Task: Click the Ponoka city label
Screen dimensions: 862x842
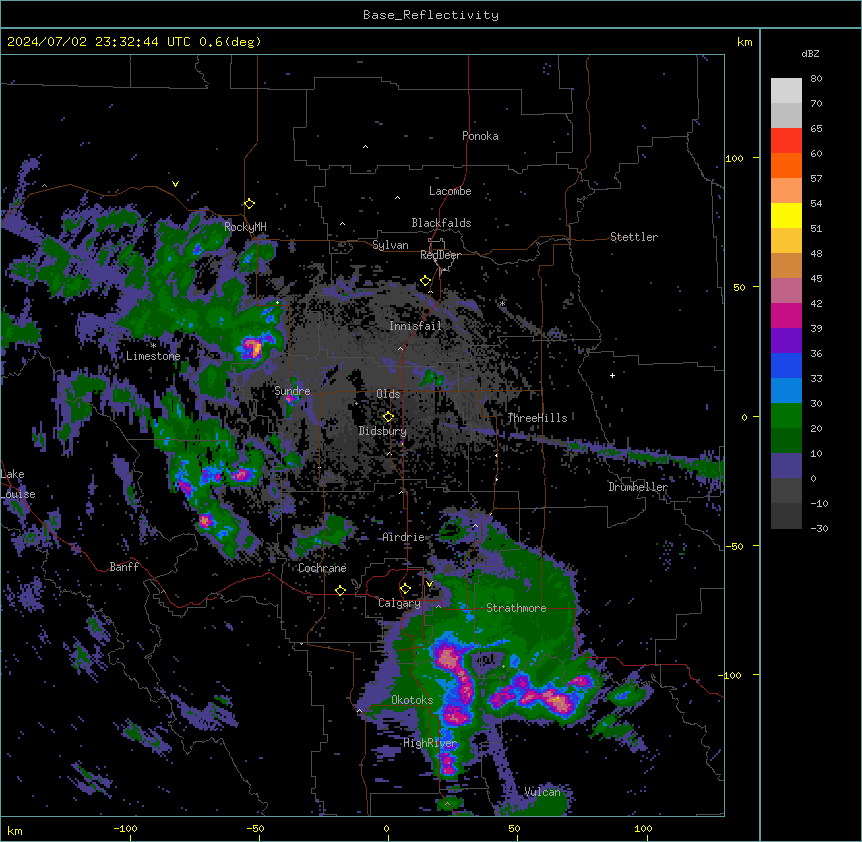Action: click(x=480, y=136)
